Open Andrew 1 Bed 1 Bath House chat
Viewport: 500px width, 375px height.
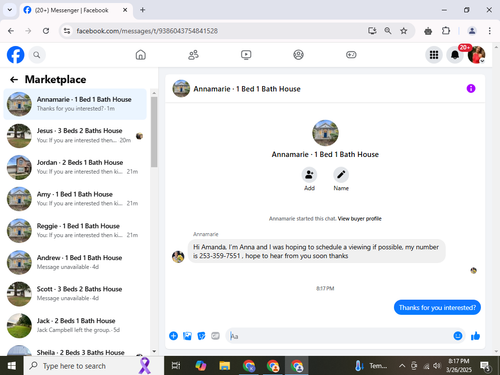tap(75, 262)
